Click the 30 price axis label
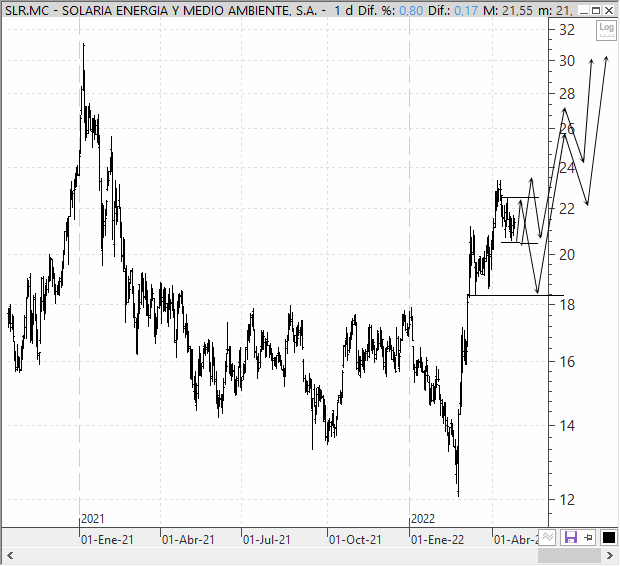This screenshot has width=620, height=566. (x=567, y=61)
